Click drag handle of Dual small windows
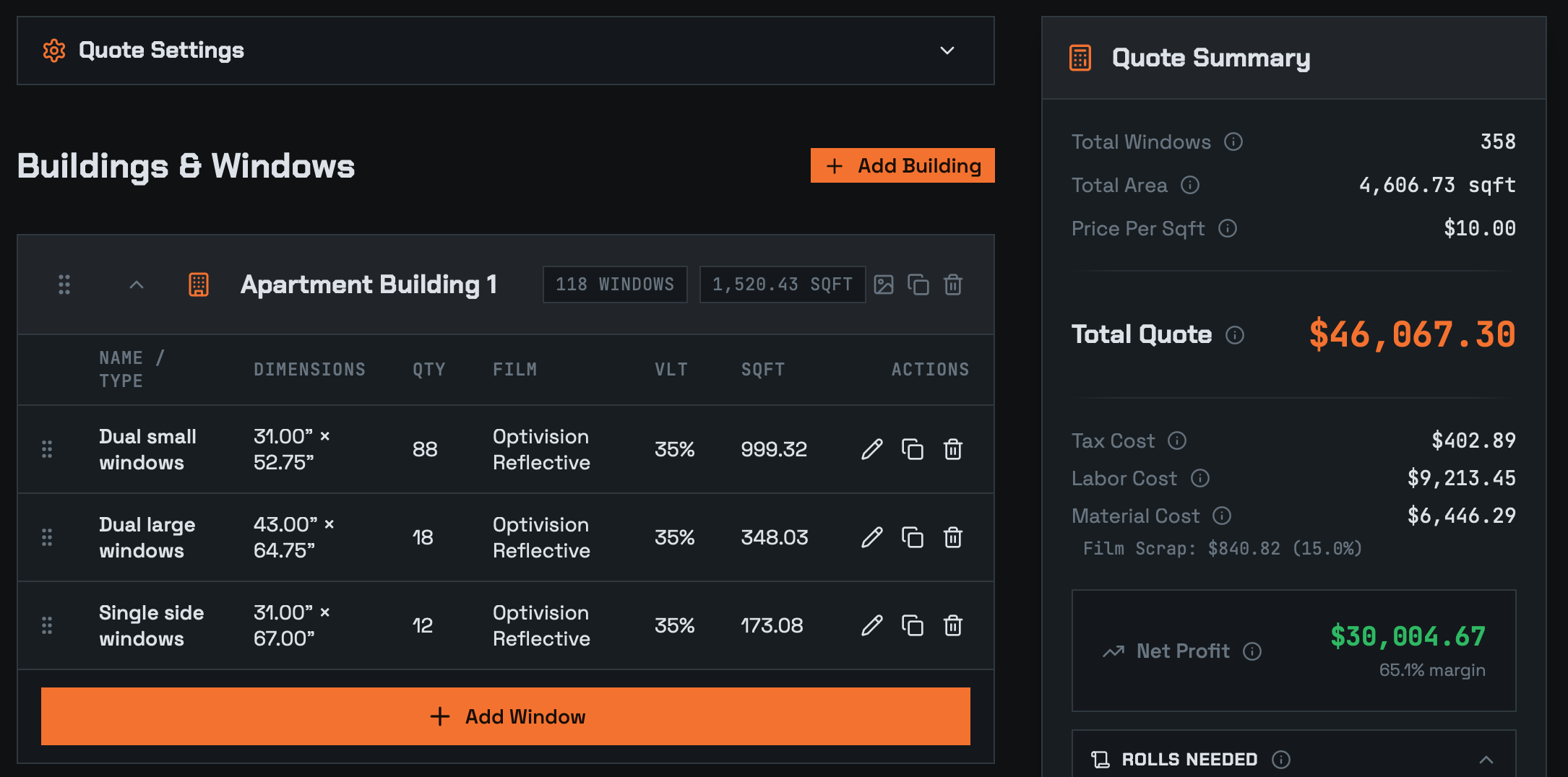This screenshot has width=1568, height=777. (x=47, y=449)
